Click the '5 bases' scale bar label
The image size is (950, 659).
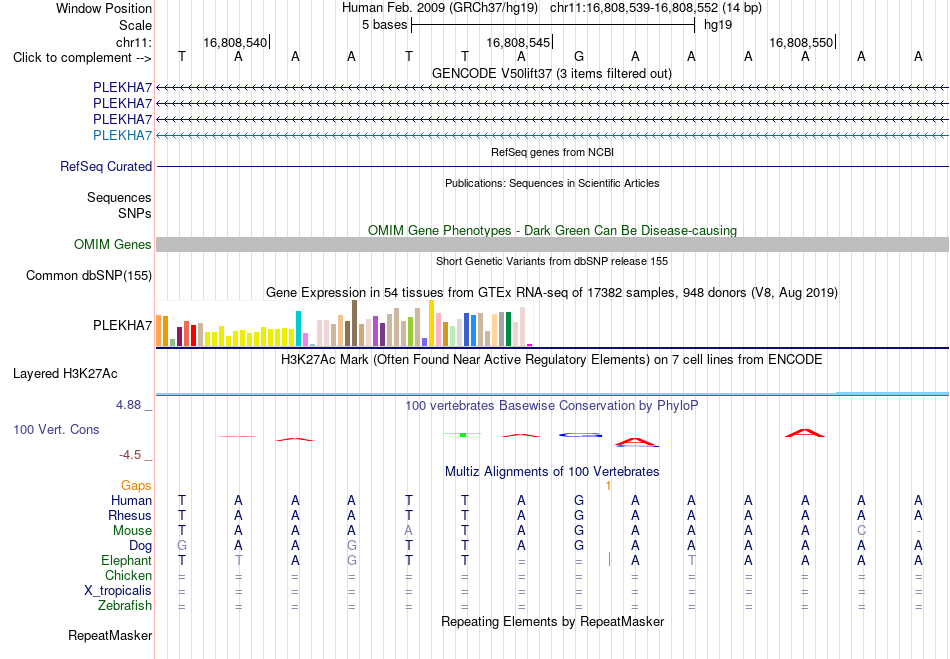click(385, 25)
